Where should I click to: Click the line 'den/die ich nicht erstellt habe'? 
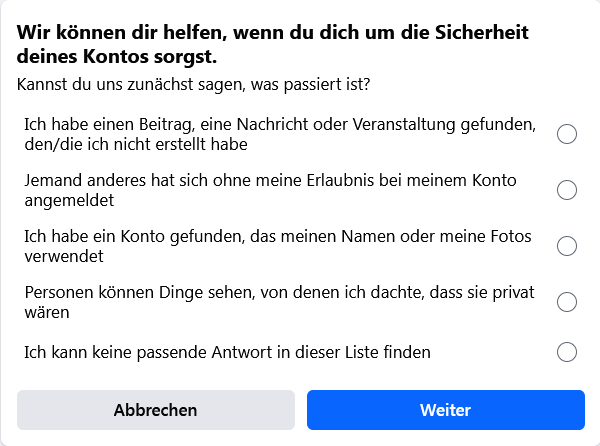click(x=135, y=144)
